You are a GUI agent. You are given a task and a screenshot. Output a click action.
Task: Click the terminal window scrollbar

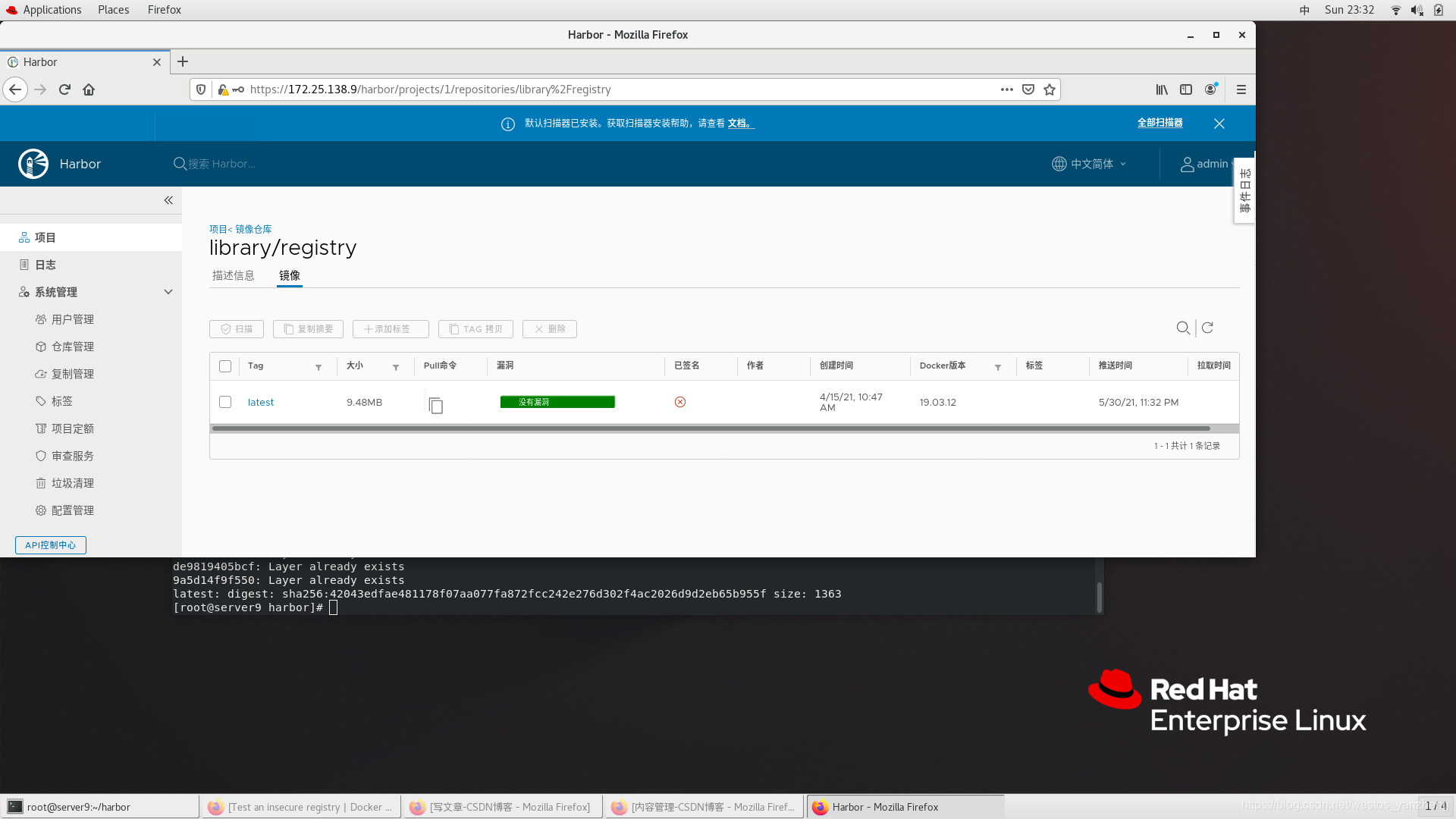click(1100, 597)
